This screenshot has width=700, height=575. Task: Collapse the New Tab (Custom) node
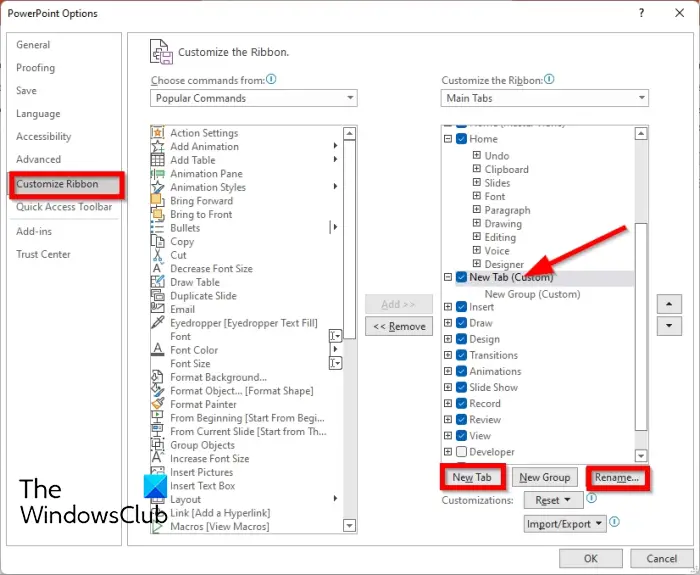coord(448,277)
